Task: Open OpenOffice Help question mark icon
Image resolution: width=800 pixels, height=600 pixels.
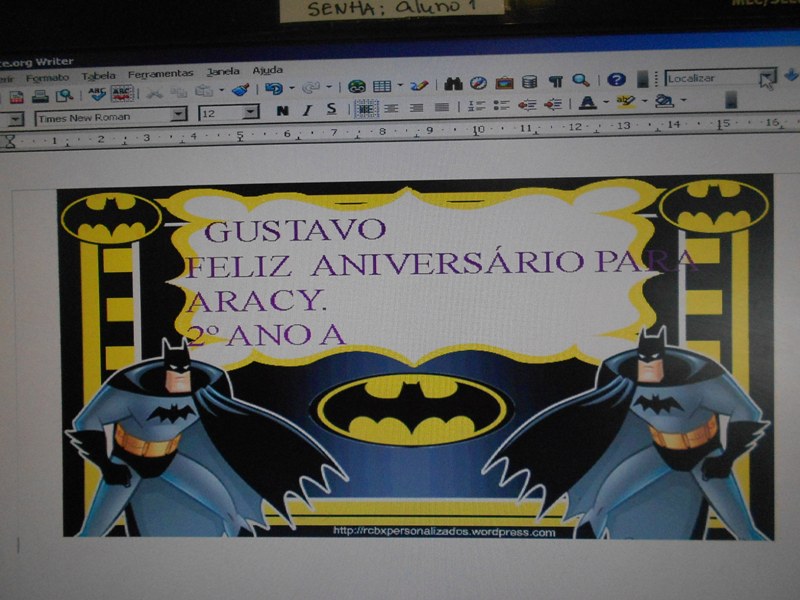Action: [616, 79]
